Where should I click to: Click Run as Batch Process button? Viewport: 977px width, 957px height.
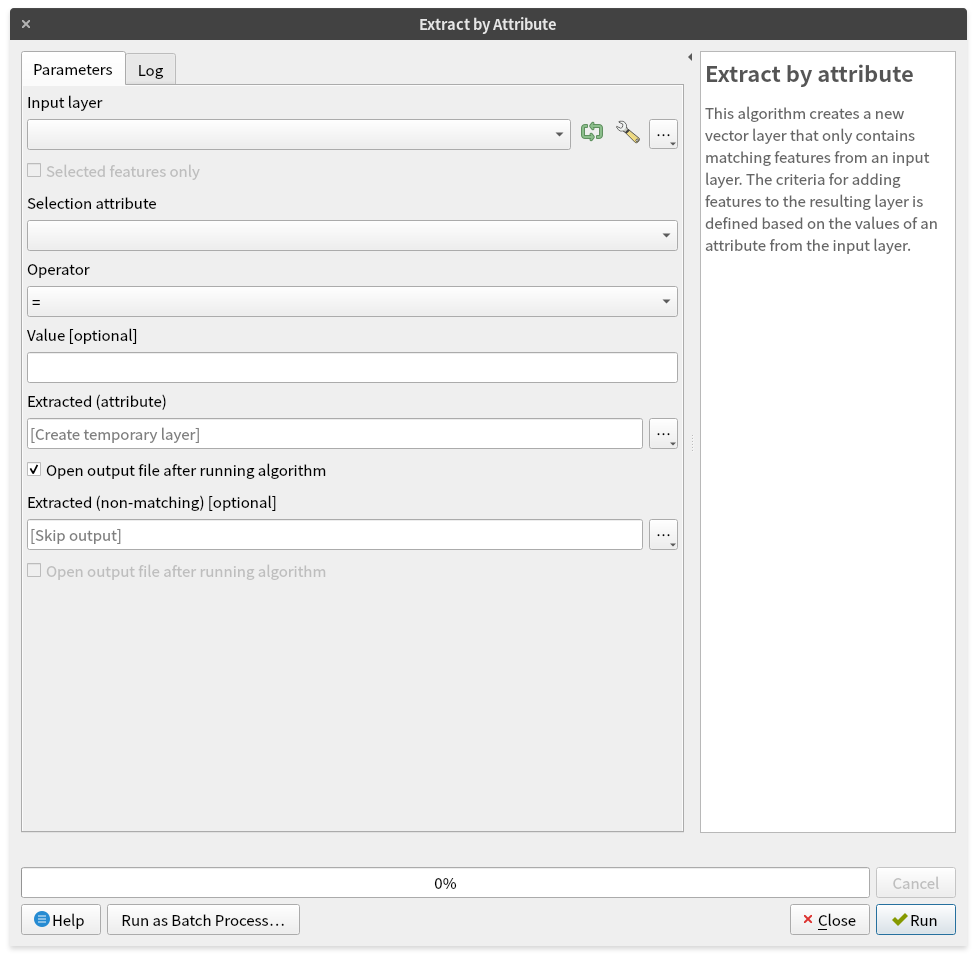pyautogui.click(x=203, y=920)
